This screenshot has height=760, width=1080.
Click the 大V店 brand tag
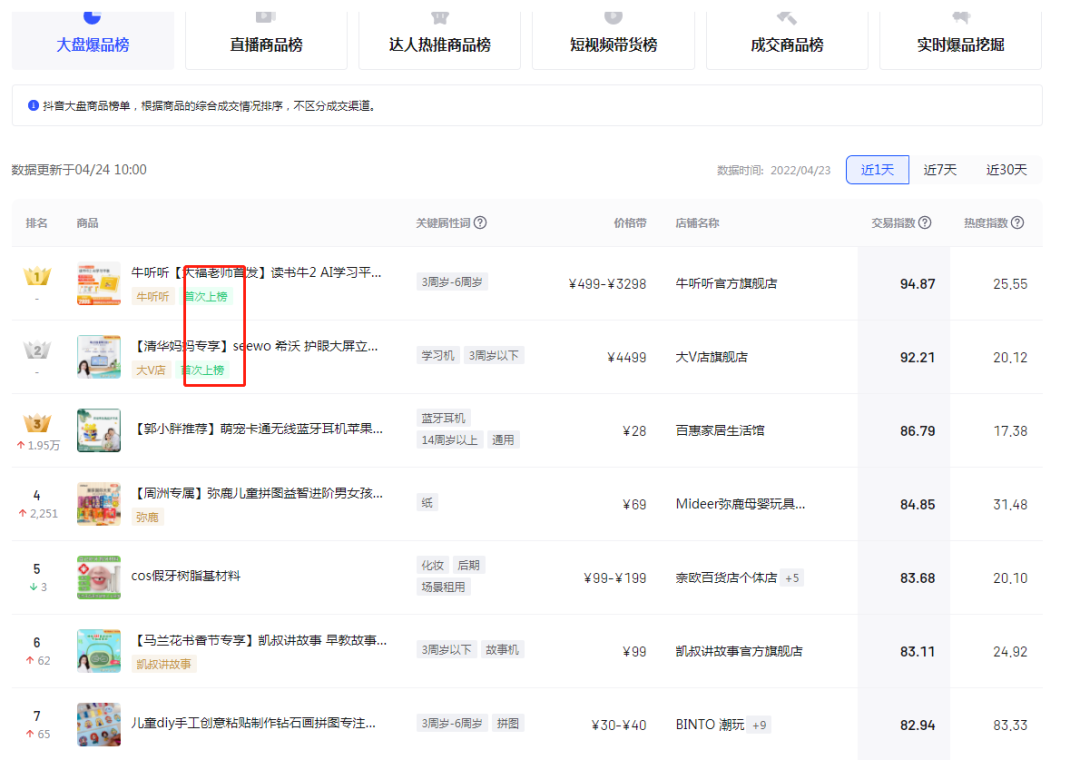pos(151,370)
